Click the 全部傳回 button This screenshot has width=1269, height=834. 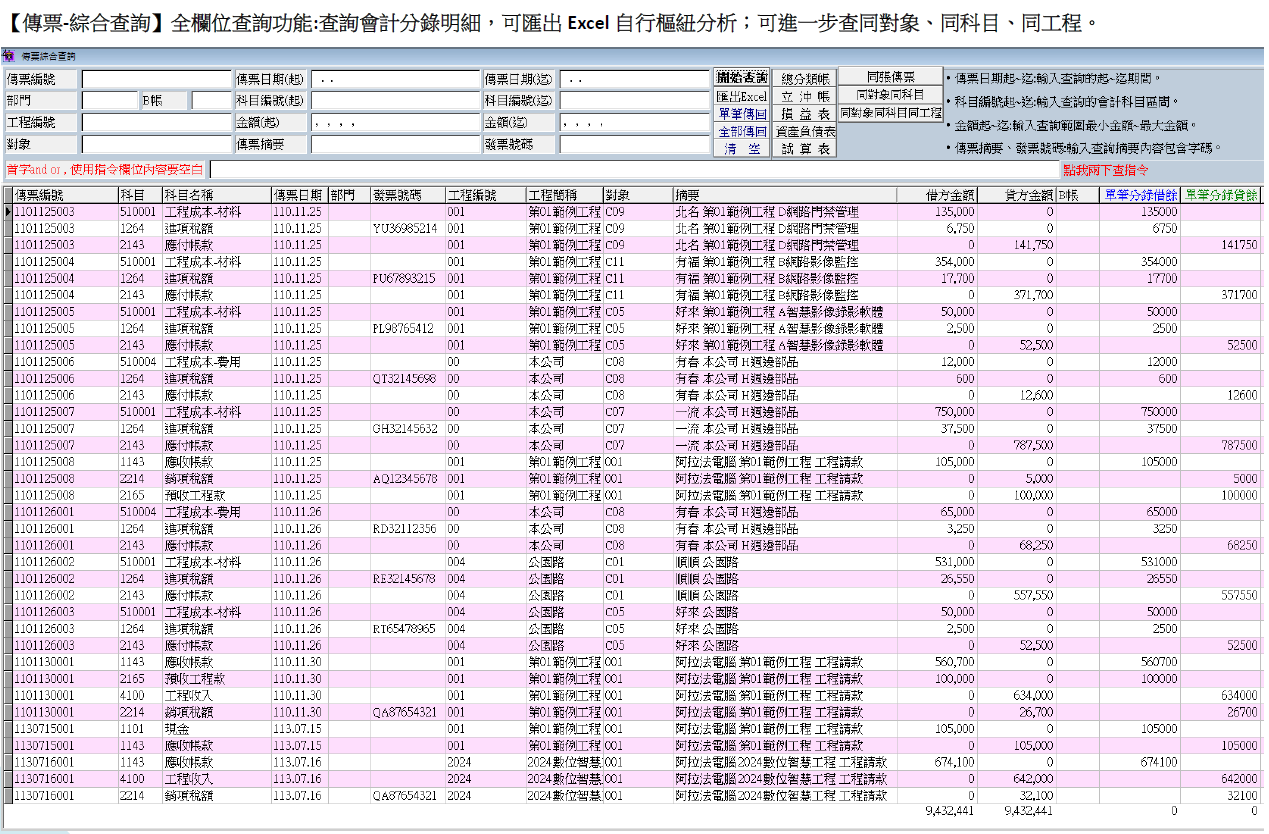742,132
